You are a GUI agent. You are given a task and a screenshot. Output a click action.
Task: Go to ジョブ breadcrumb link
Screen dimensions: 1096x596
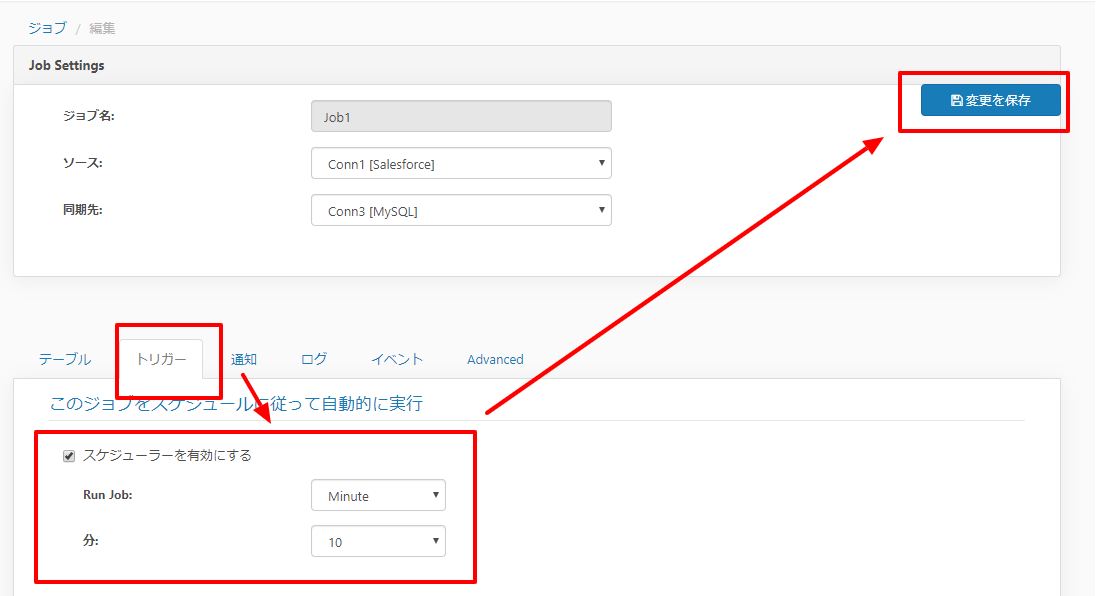[48, 28]
